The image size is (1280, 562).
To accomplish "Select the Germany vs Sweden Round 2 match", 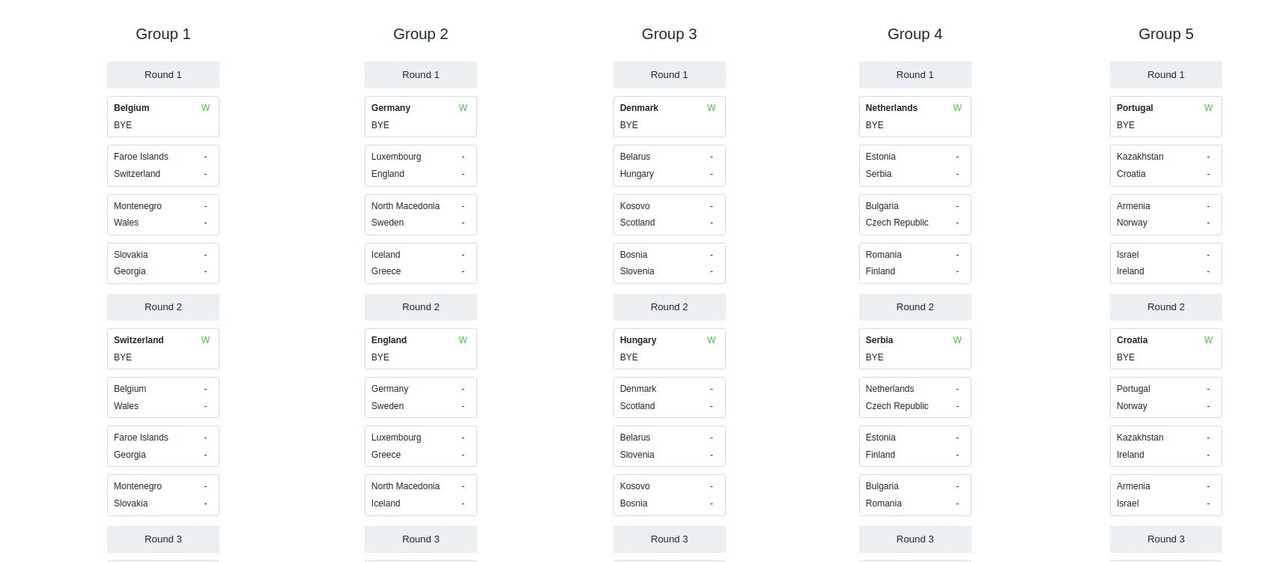I will (x=420, y=397).
